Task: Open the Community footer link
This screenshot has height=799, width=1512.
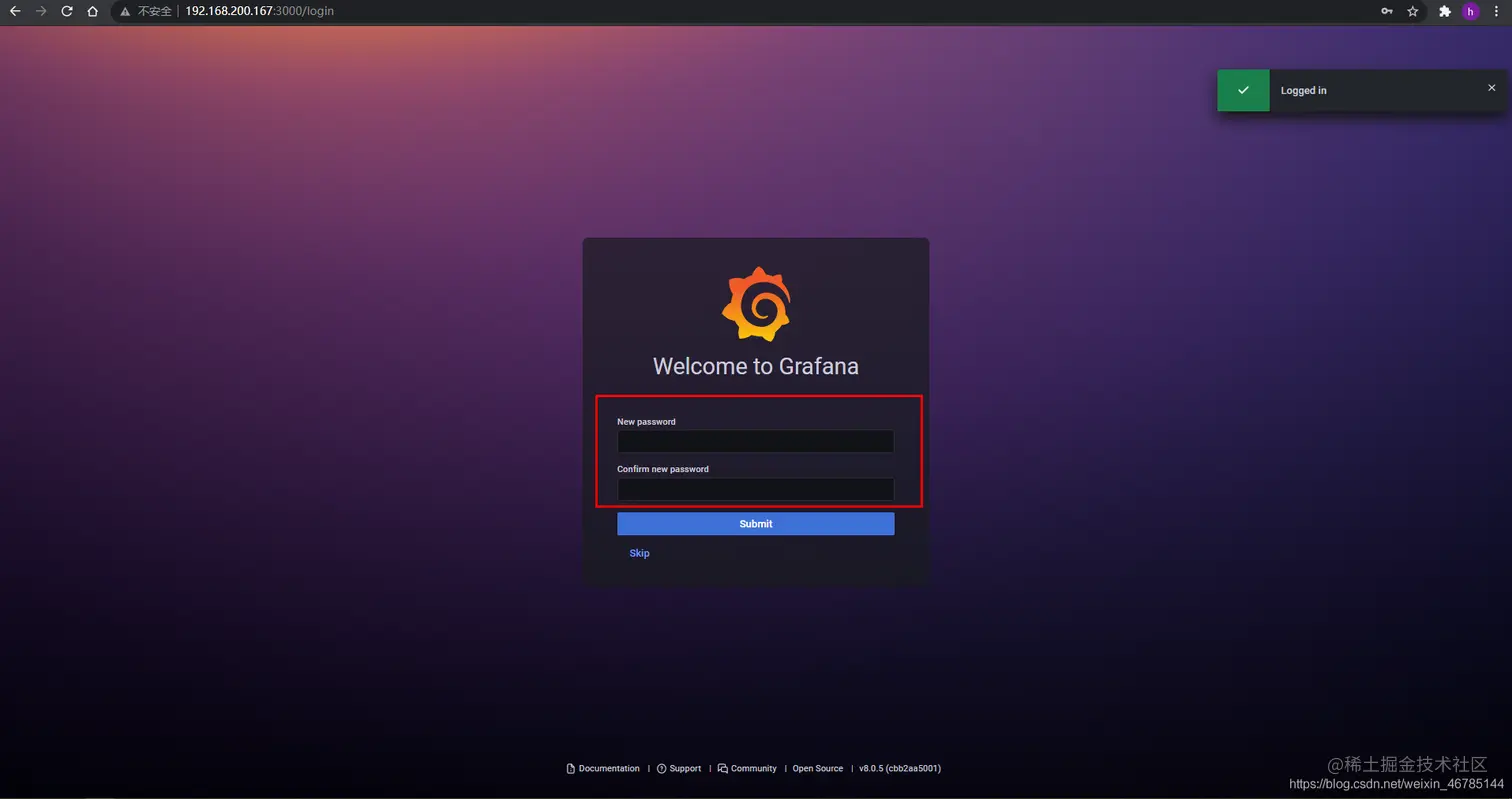Action: (747, 768)
